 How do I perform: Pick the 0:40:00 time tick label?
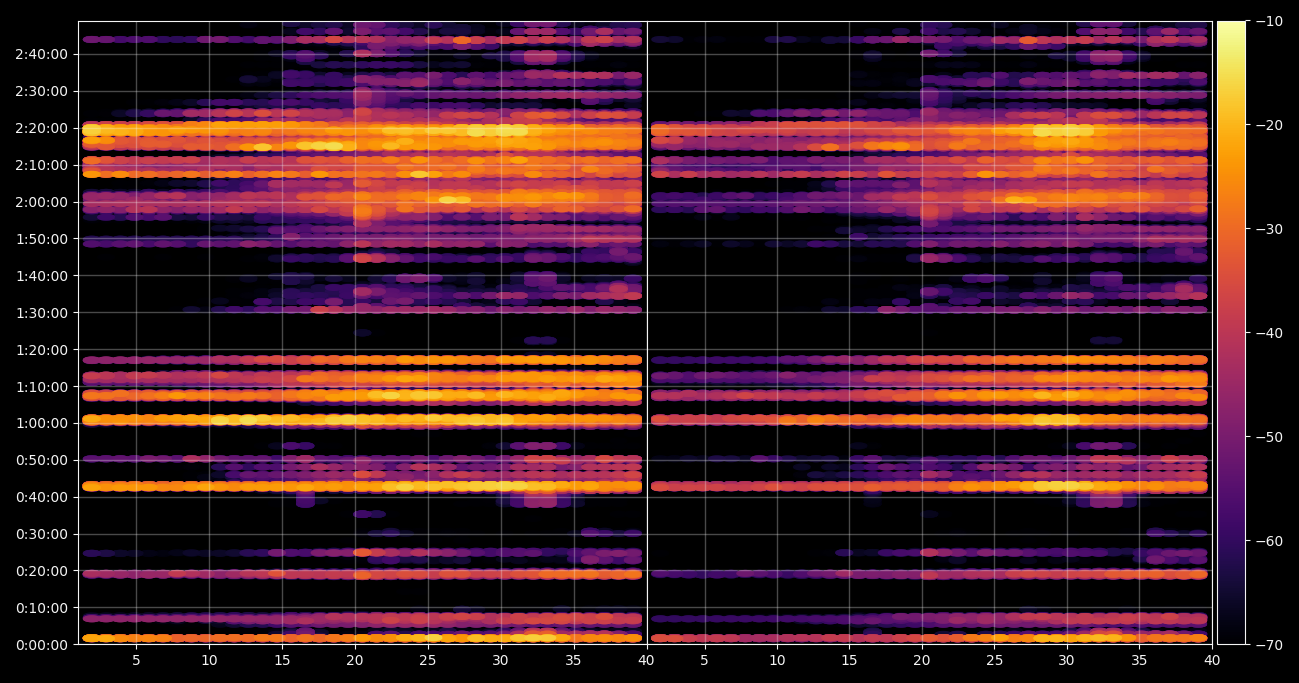pyautogui.click(x=43, y=497)
